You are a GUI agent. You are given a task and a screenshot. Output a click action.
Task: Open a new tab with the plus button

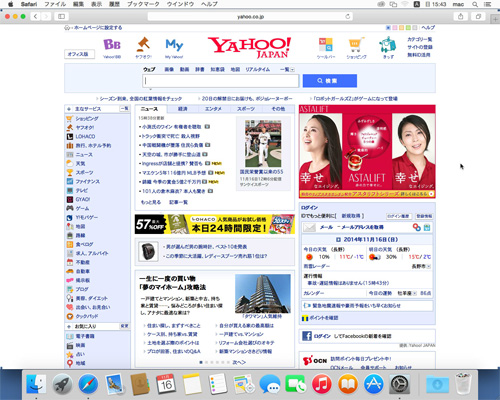tap(495, 19)
